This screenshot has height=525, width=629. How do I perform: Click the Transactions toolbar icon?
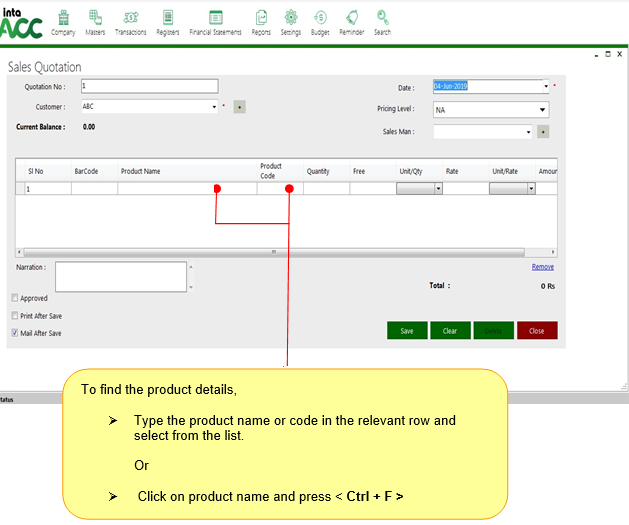130,18
